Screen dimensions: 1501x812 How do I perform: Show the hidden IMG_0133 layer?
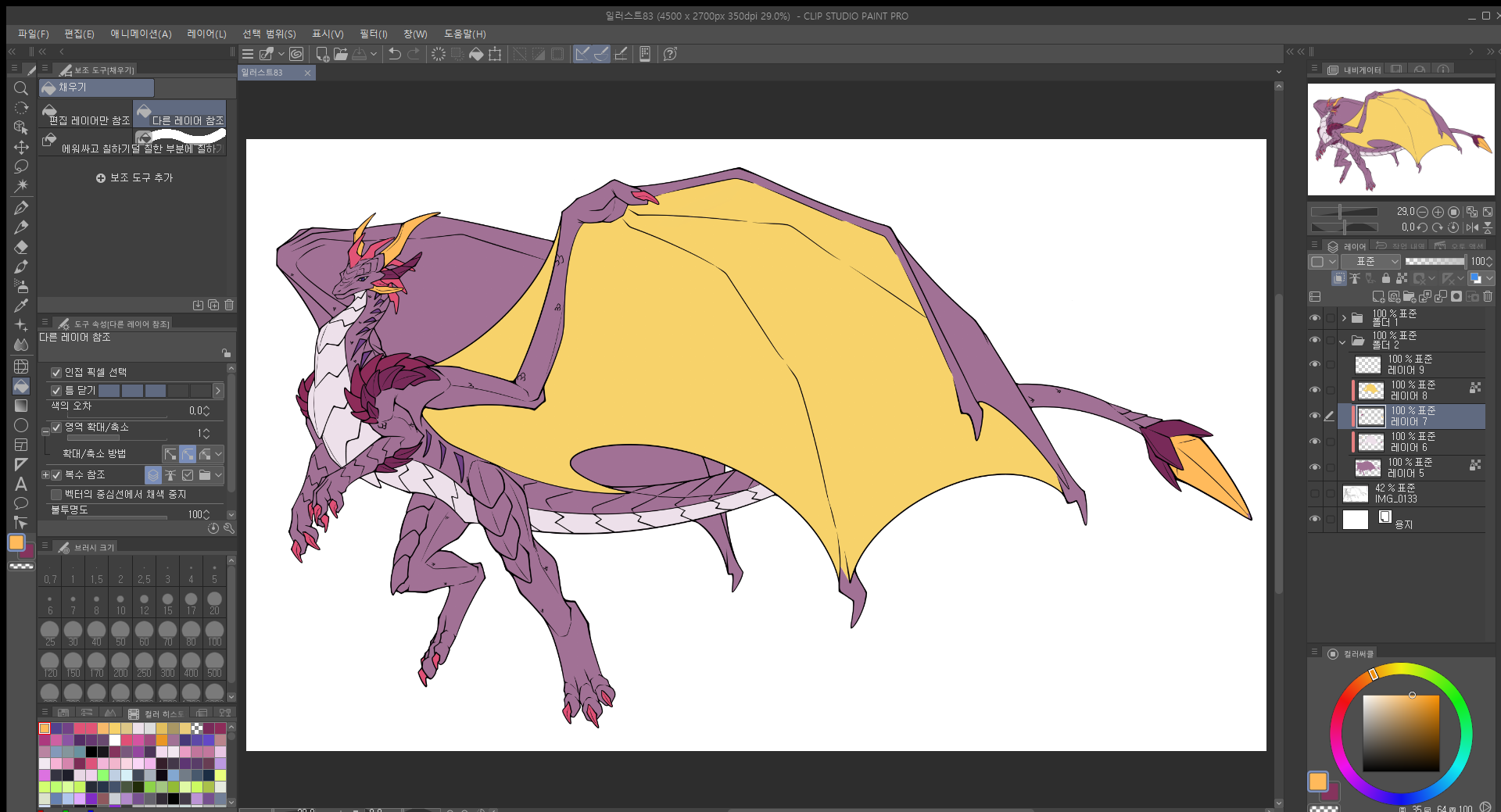click(x=1315, y=494)
